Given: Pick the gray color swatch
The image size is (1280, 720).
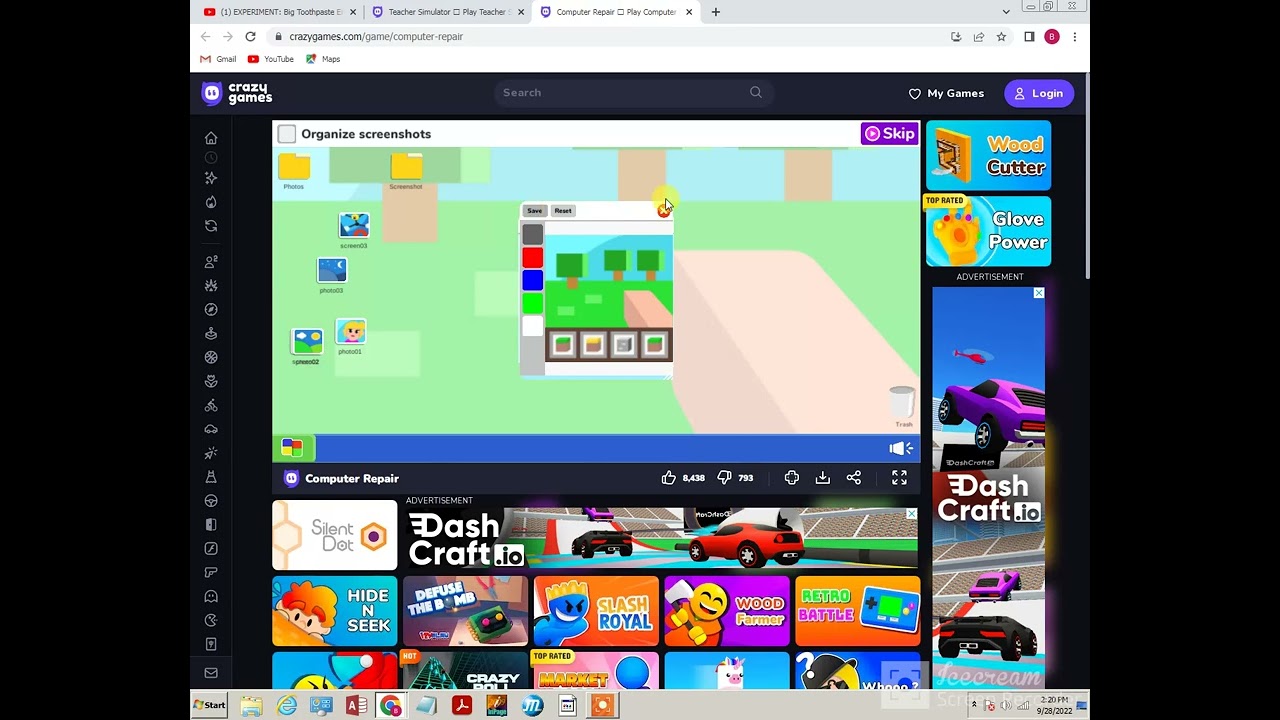Looking at the screenshot, I should (532, 234).
